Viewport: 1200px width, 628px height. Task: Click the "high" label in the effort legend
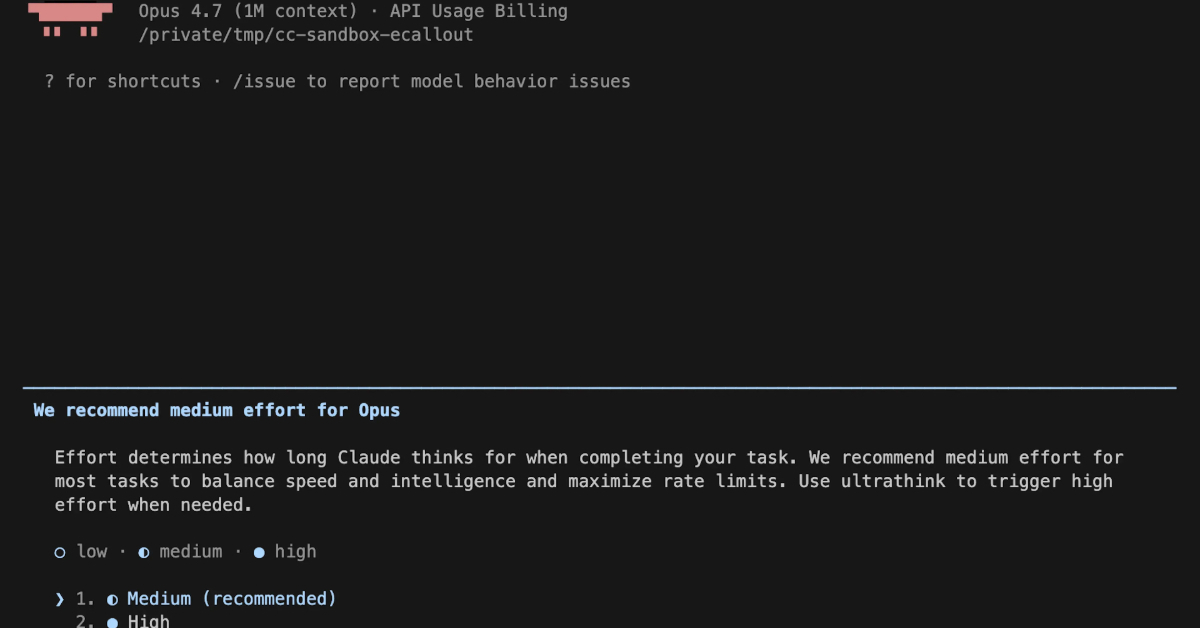[295, 552]
